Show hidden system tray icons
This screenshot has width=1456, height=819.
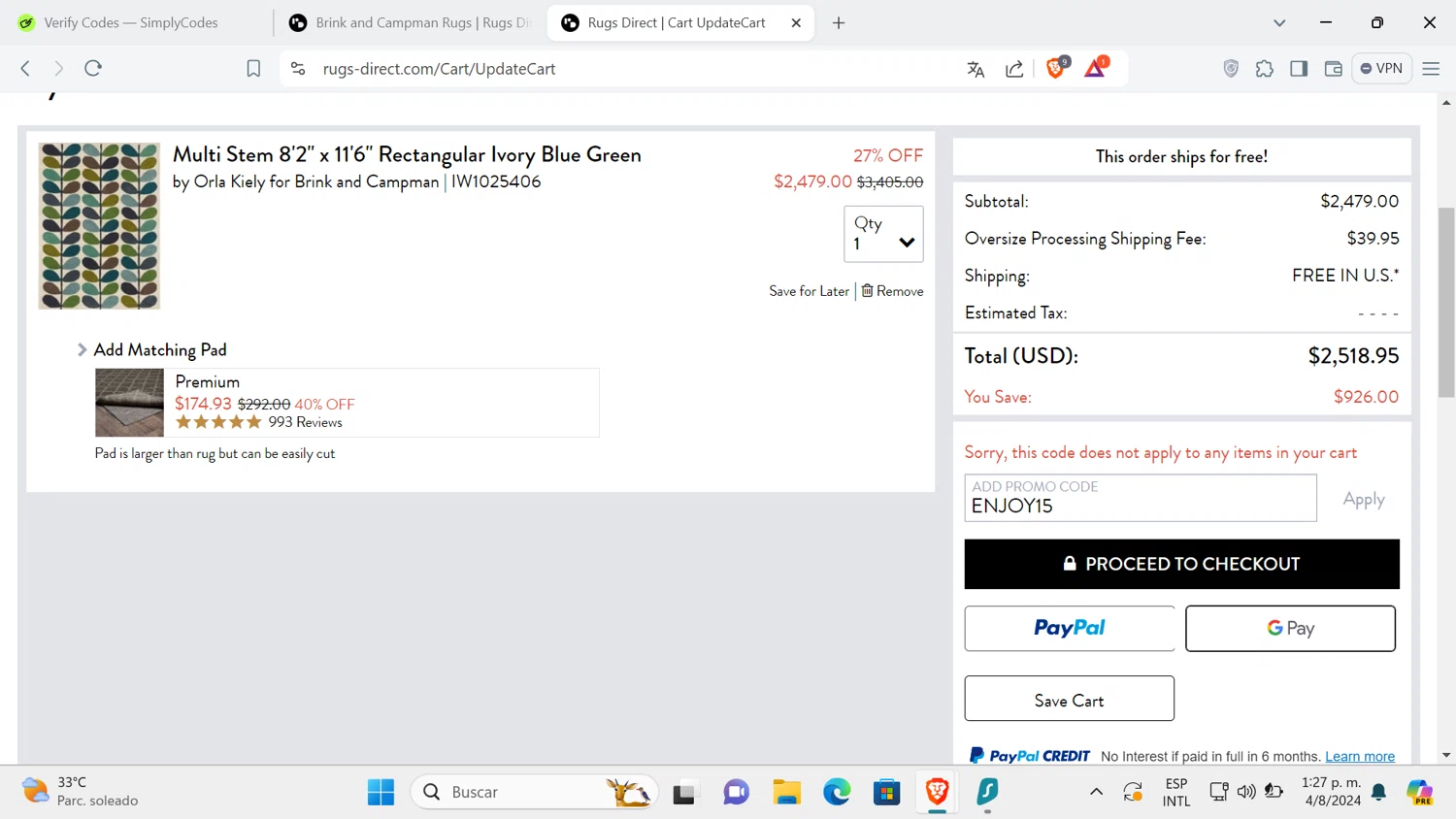pos(1096,792)
